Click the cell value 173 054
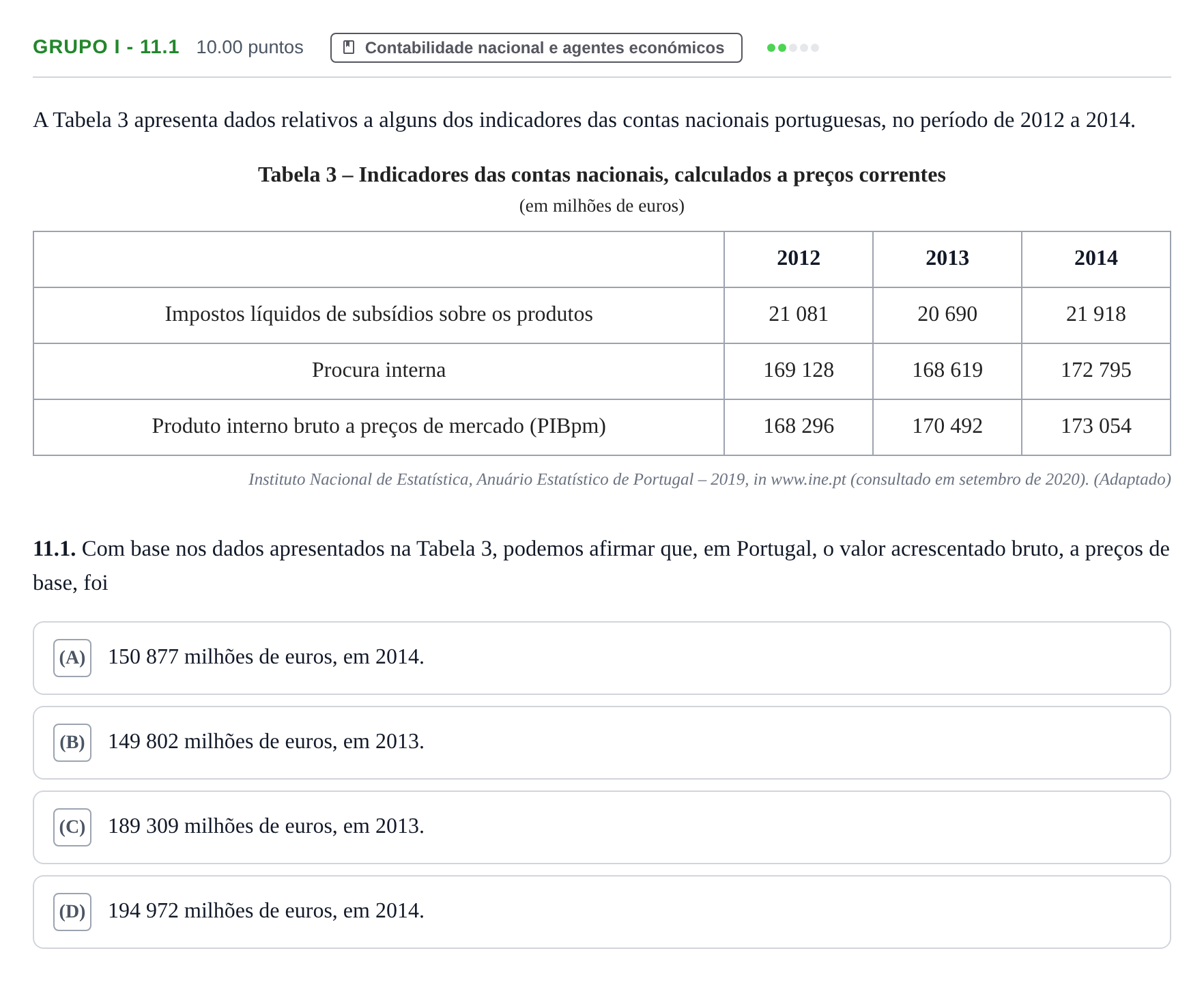Screen dimensions: 1204x983 coord(1096,426)
